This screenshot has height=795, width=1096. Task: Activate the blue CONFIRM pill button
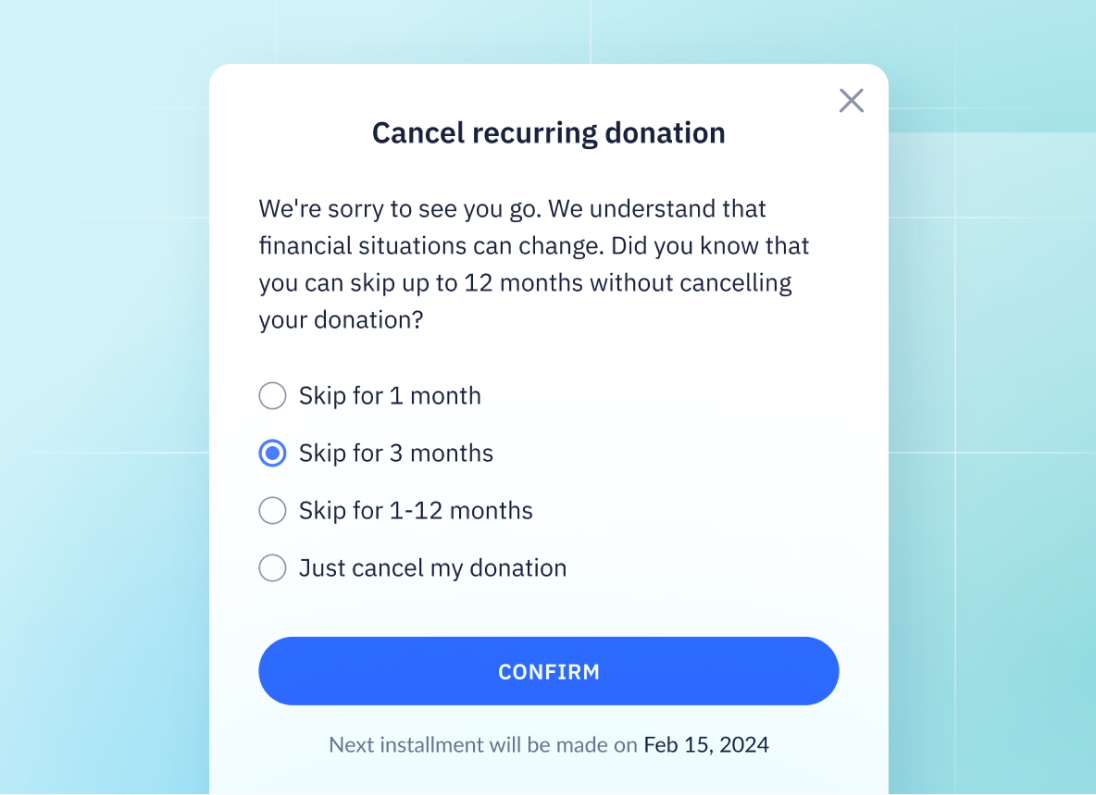548,671
